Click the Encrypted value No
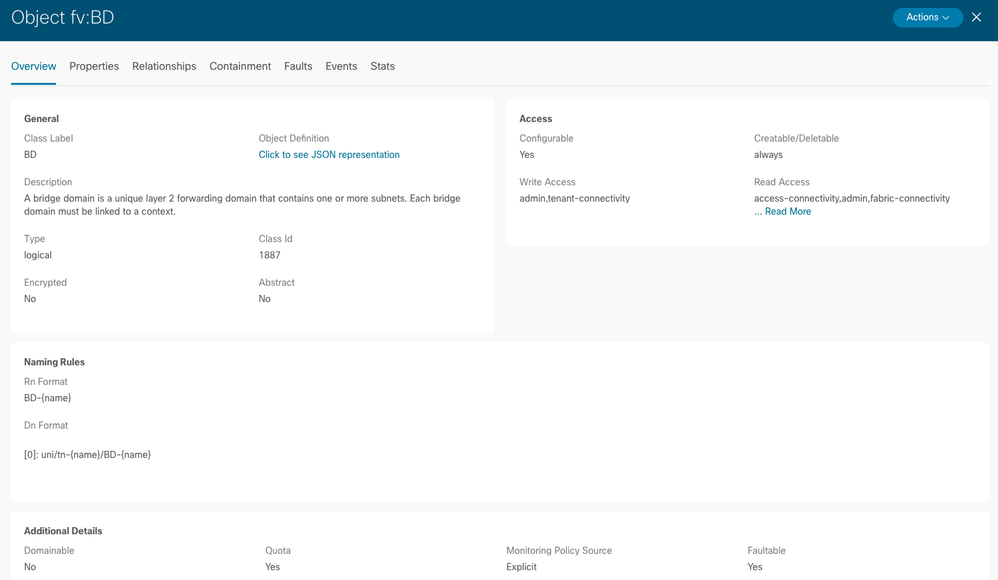The height and width of the screenshot is (580, 998). click(x=30, y=299)
